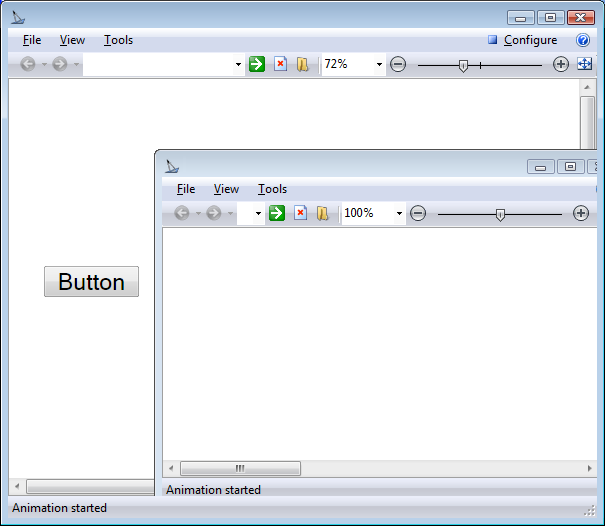Open the inner window's forward history dropdown arrow

click(230, 213)
